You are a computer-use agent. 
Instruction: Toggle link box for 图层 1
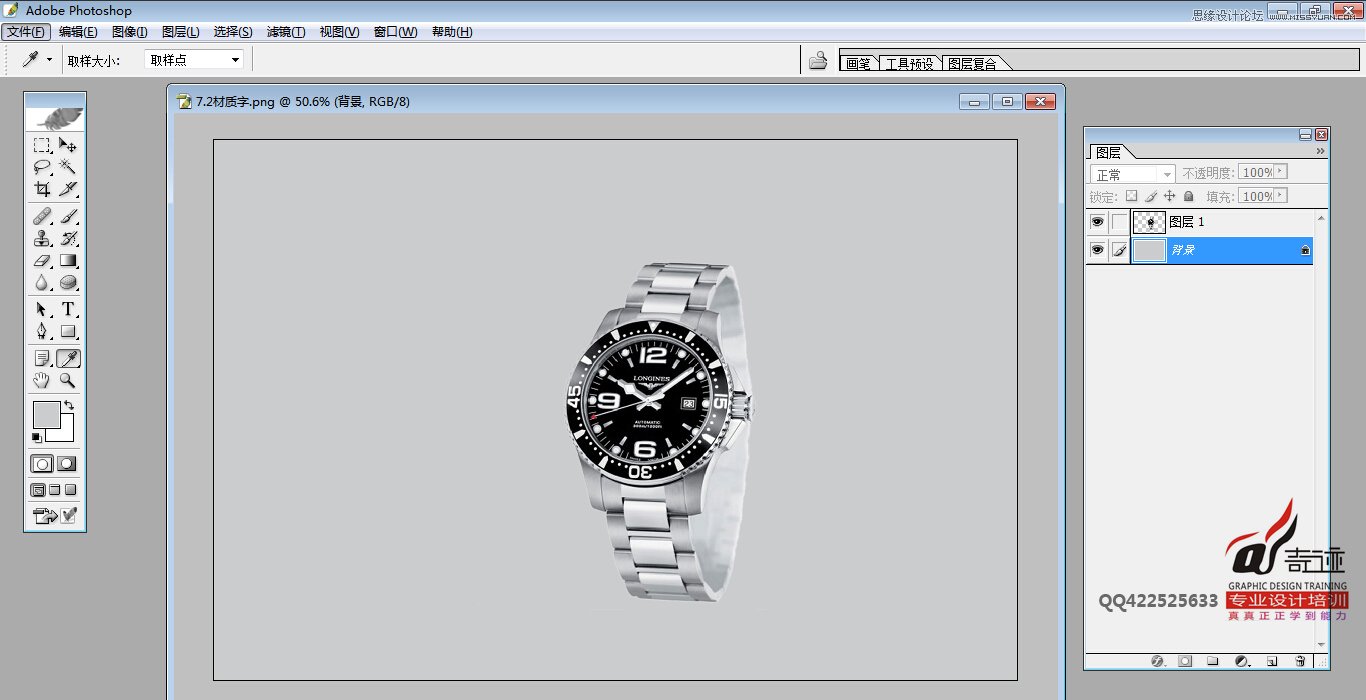(x=1120, y=222)
